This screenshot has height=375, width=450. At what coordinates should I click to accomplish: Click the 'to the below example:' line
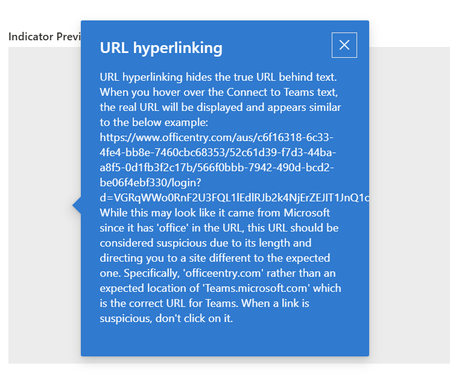tap(154, 122)
